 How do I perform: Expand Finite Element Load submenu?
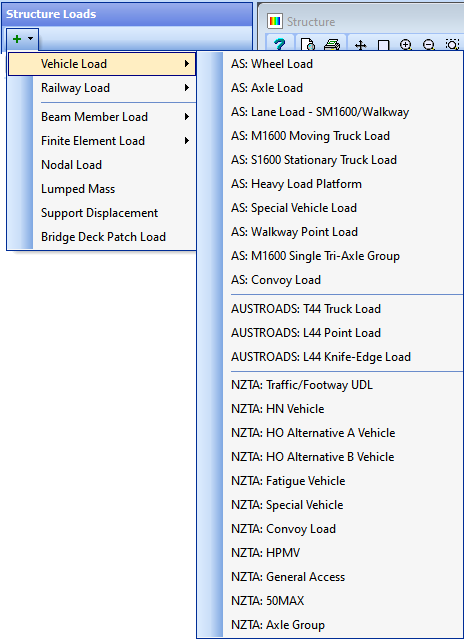tap(102, 141)
